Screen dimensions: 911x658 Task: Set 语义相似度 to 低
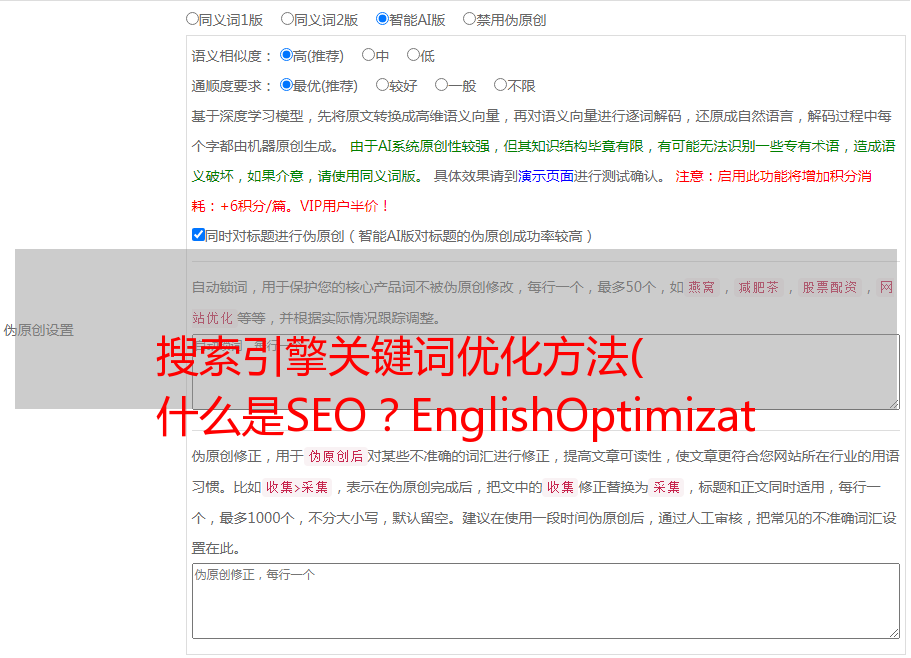tap(413, 55)
